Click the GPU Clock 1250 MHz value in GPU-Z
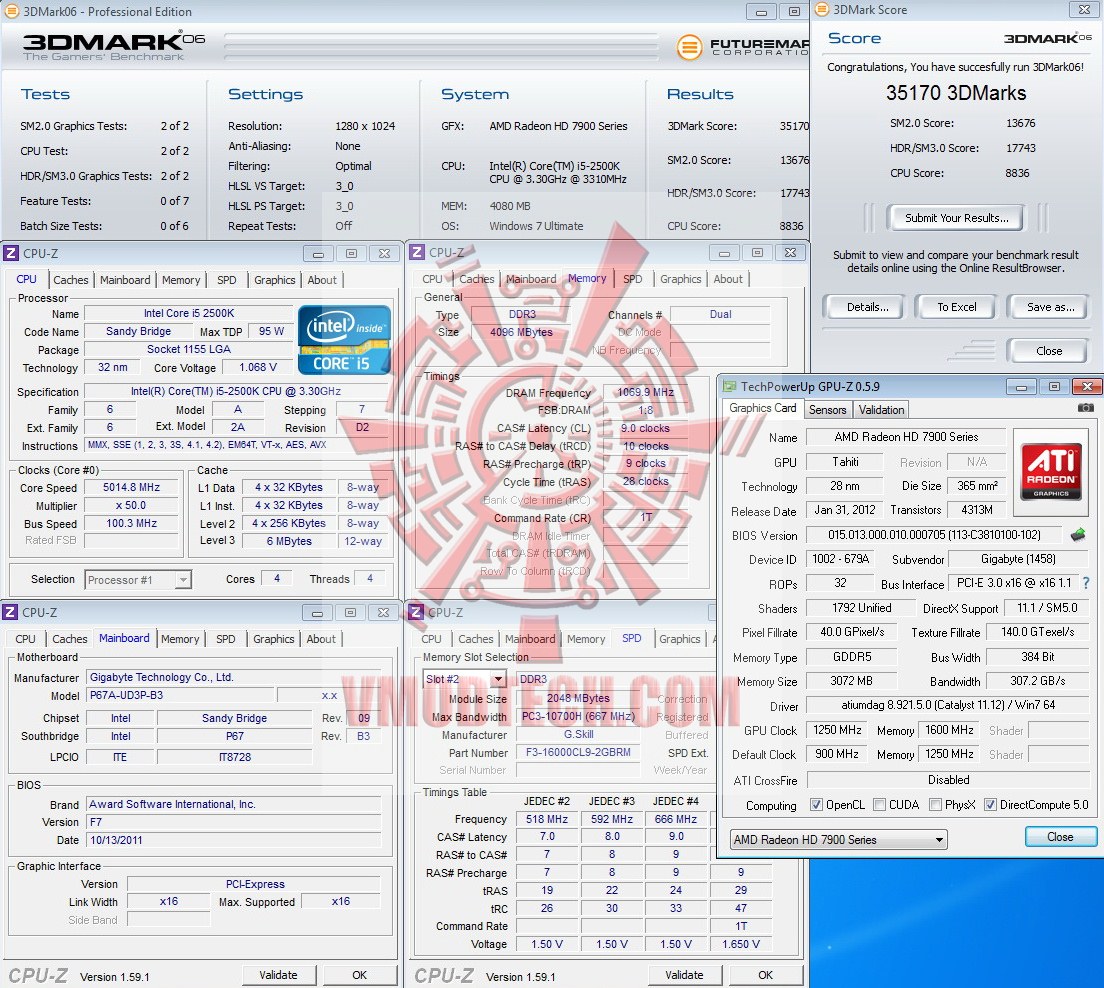 [x=837, y=730]
